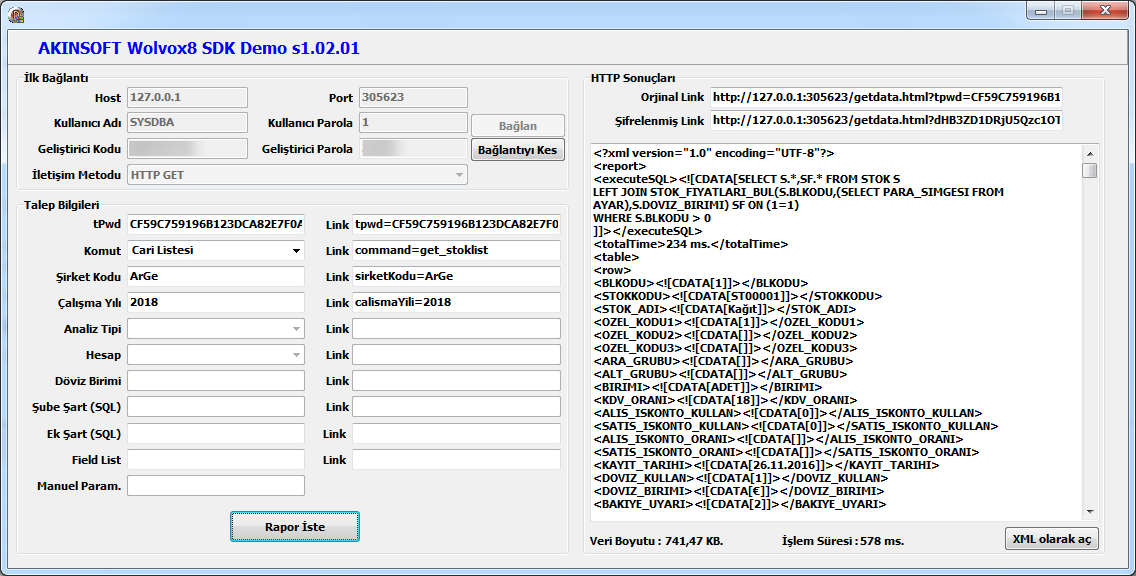
Task: Focus the Şube Şart (SQL) input field
Action: point(216,407)
